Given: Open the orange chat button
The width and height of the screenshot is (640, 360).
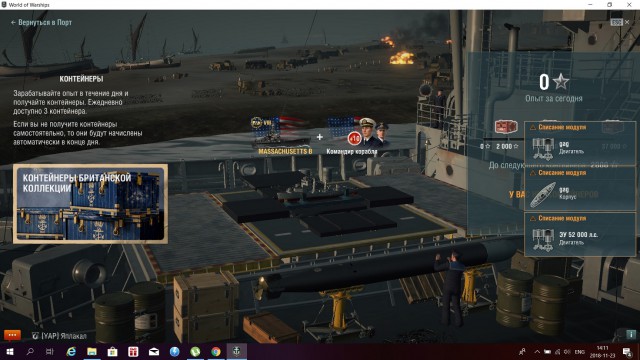Looking at the screenshot, I should pos(12,335).
